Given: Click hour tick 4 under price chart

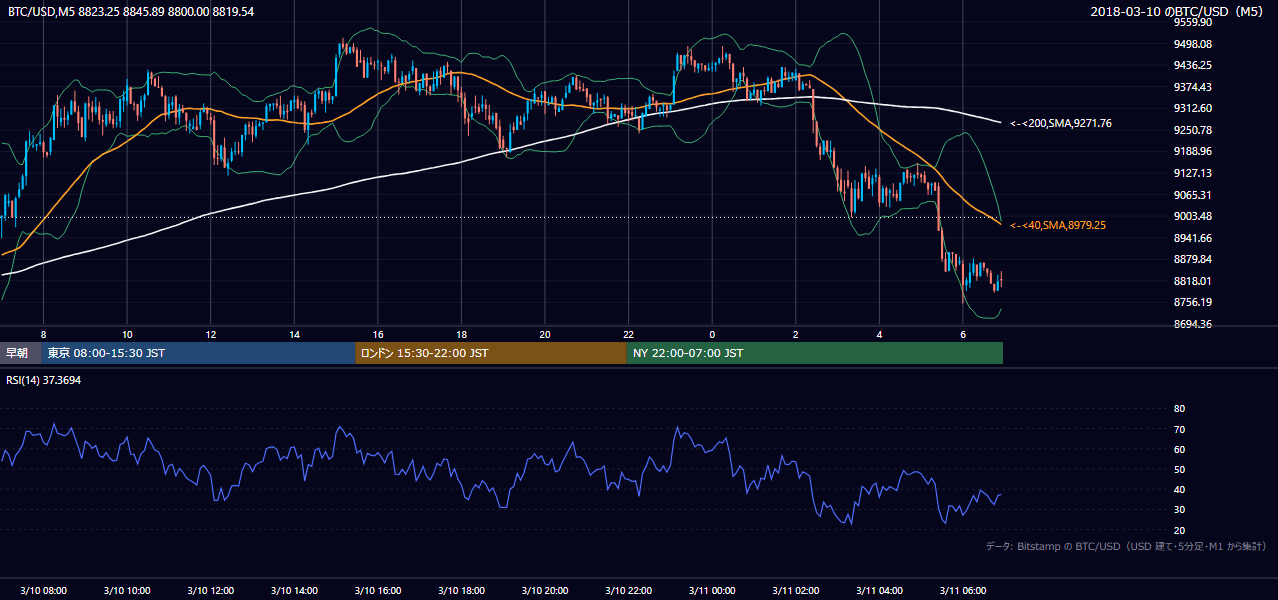Looking at the screenshot, I should pos(879,333).
